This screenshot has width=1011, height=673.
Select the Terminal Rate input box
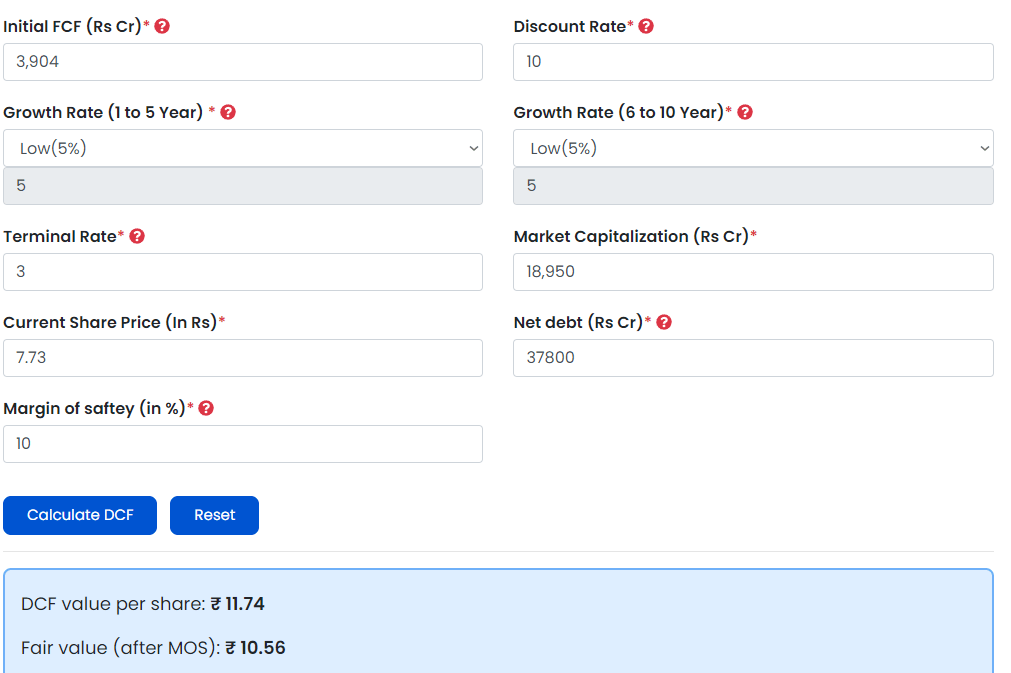tap(243, 272)
